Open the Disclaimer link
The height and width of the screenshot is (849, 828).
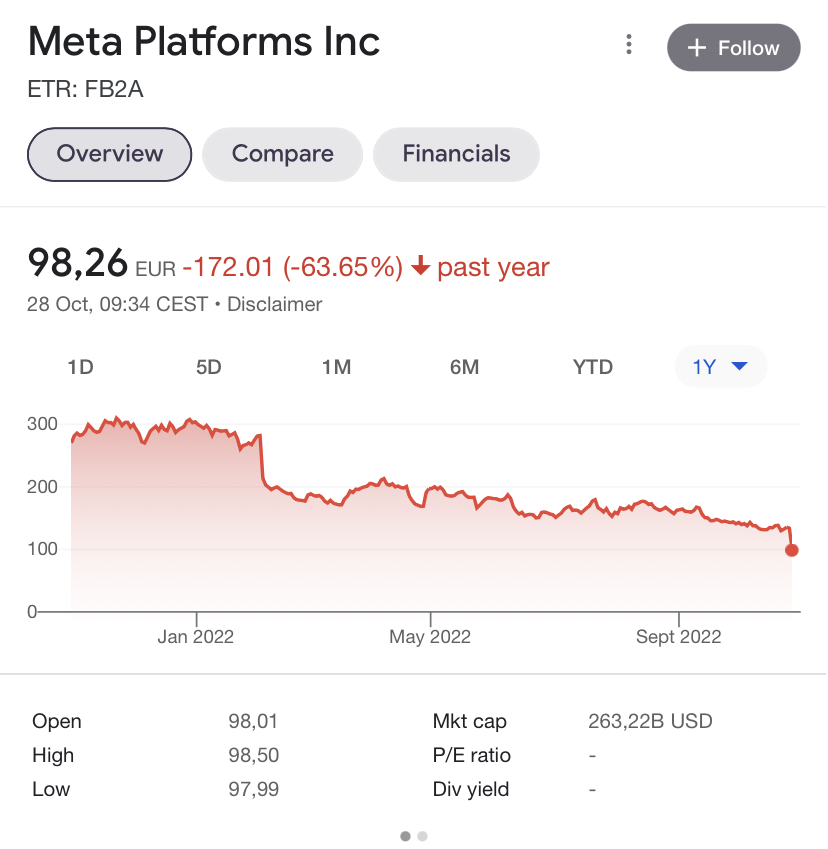coord(275,305)
